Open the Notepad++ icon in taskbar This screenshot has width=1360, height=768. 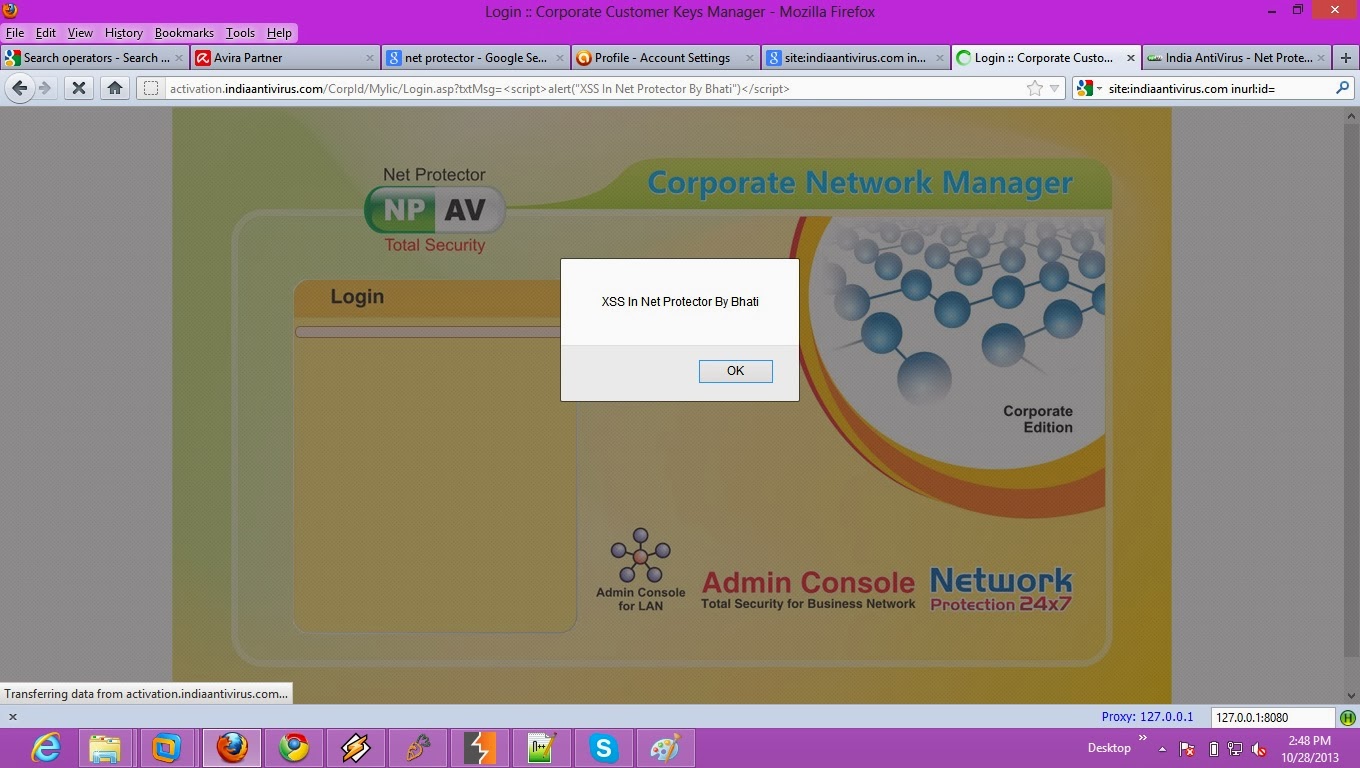(x=541, y=748)
